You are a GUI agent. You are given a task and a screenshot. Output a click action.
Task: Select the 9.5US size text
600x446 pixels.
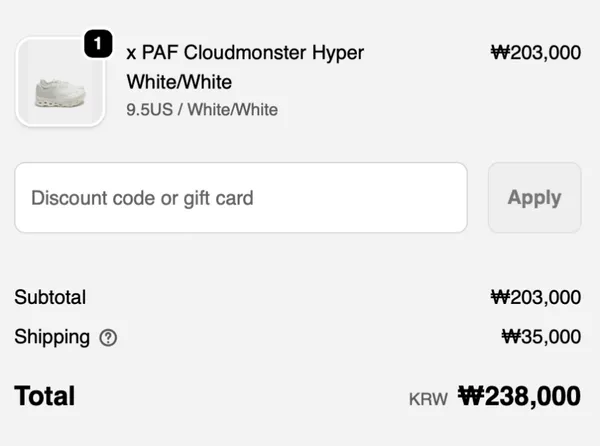click(151, 109)
